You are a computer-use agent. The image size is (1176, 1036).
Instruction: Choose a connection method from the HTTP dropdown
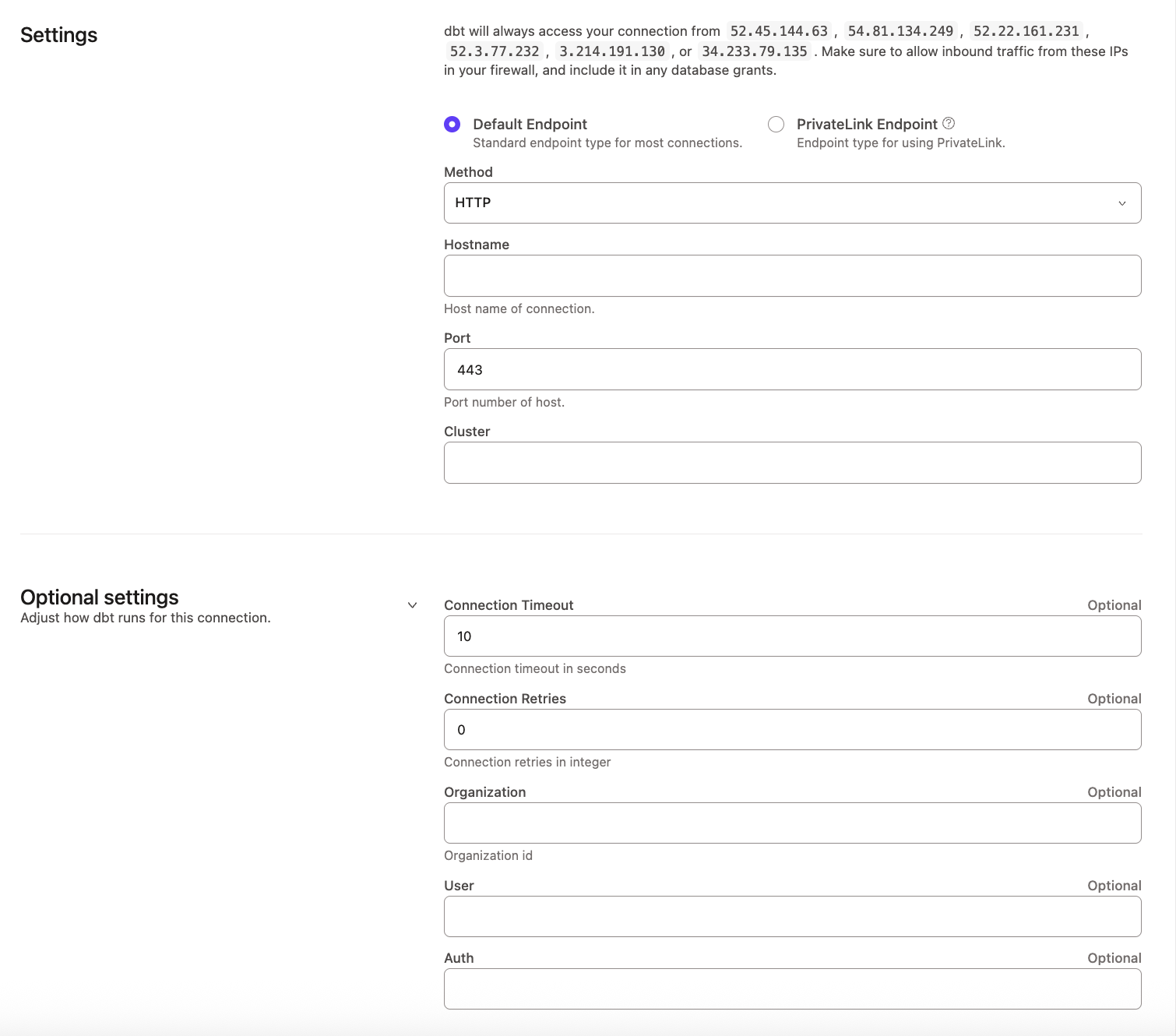[x=791, y=203]
